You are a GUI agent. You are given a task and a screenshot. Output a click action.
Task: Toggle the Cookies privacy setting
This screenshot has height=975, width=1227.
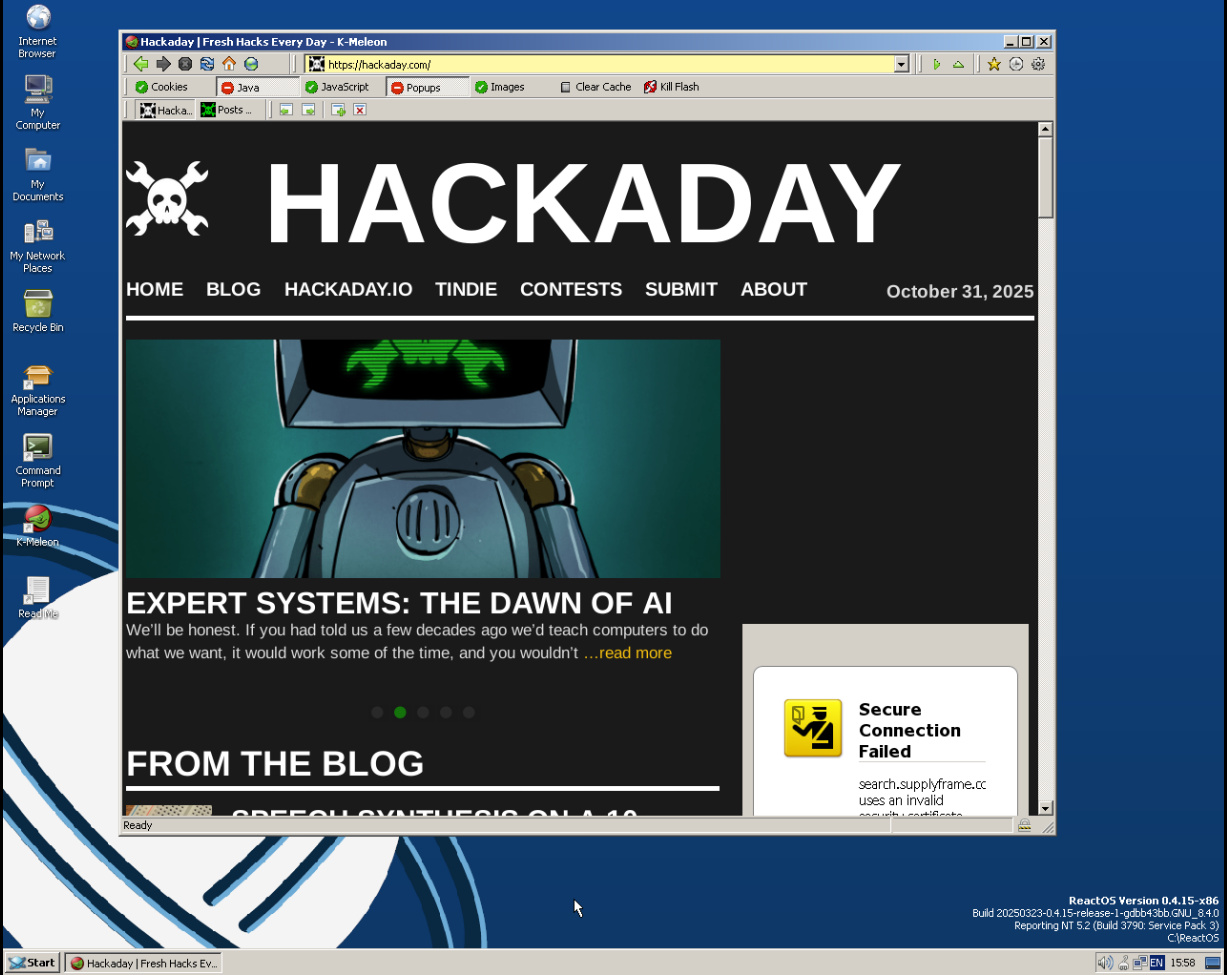[161, 87]
